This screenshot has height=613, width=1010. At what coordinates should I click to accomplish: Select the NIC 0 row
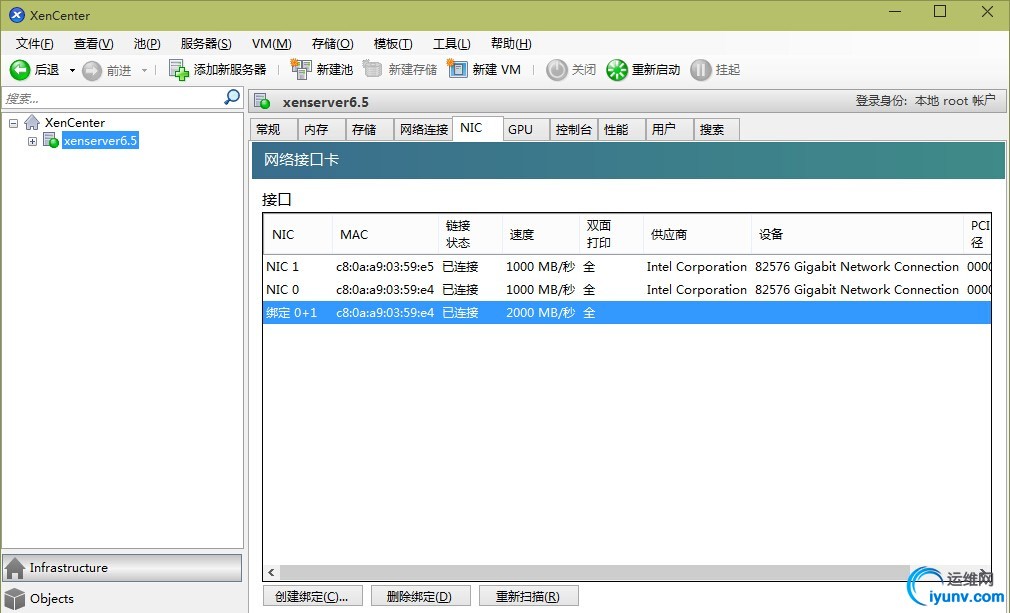(627, 290)
